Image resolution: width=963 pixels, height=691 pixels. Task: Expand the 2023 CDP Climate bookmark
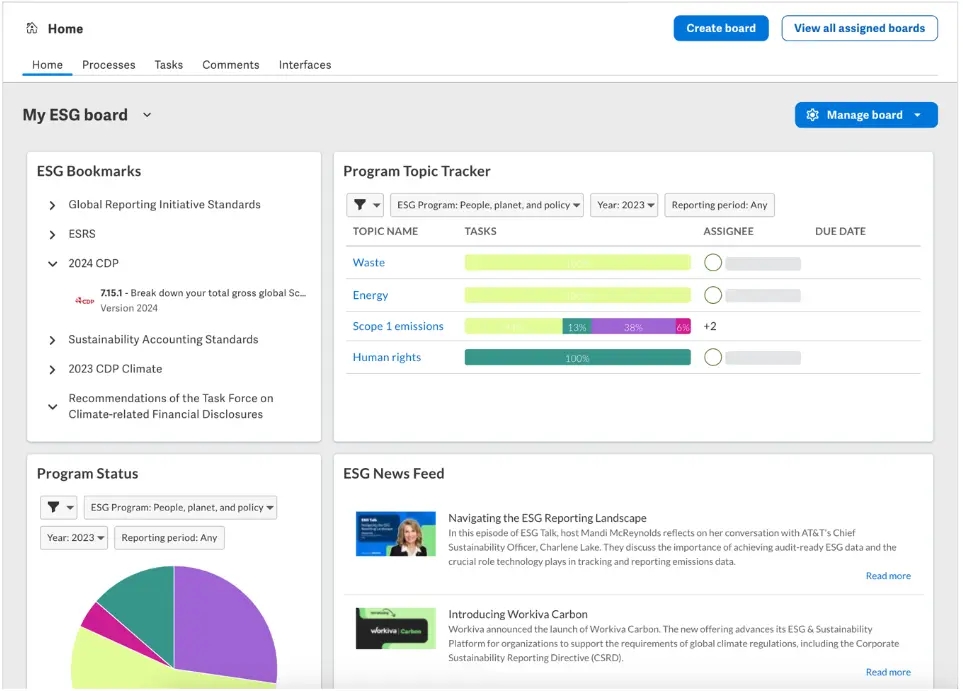pos(52,370)
